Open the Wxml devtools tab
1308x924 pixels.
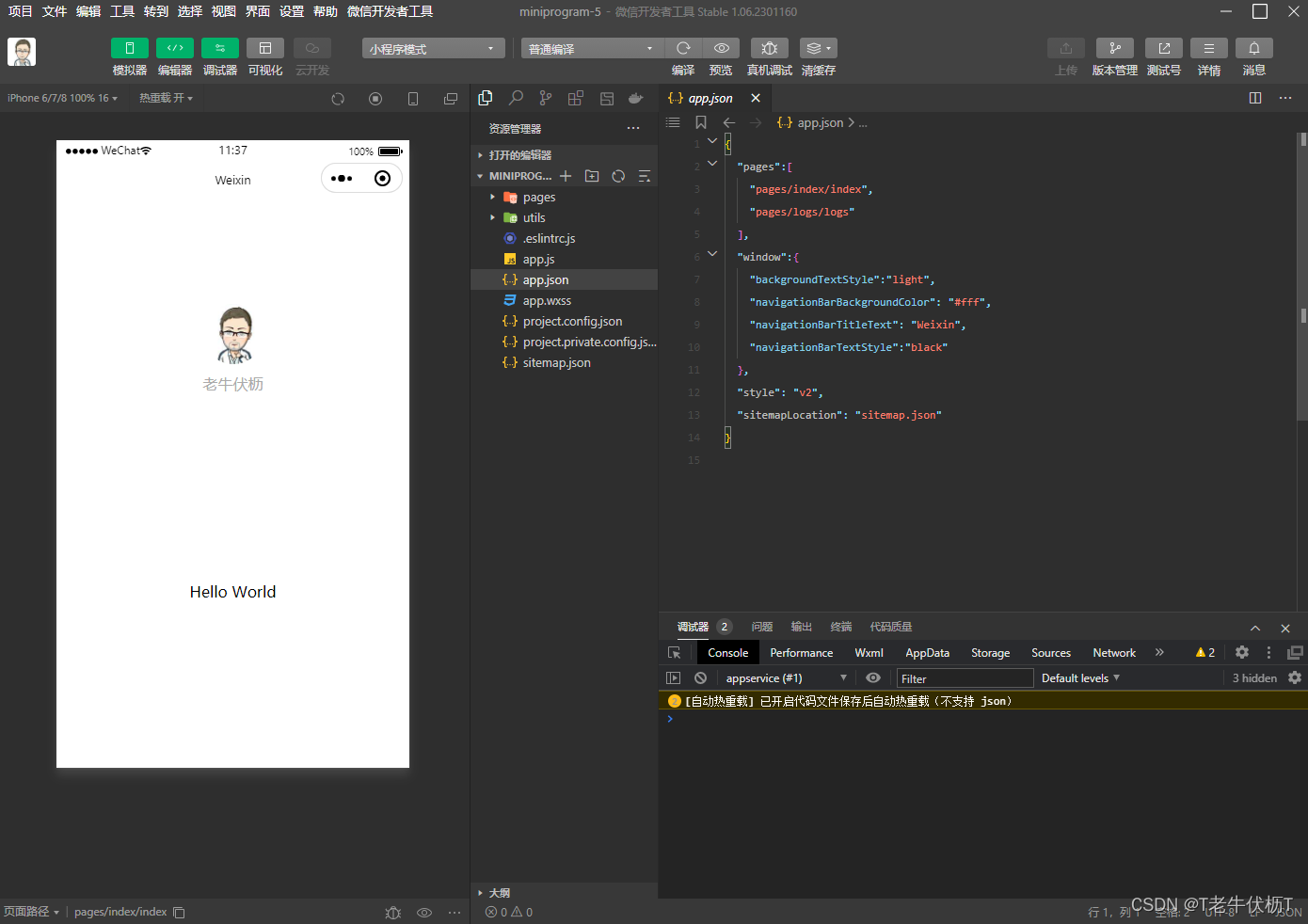[869, 653]
